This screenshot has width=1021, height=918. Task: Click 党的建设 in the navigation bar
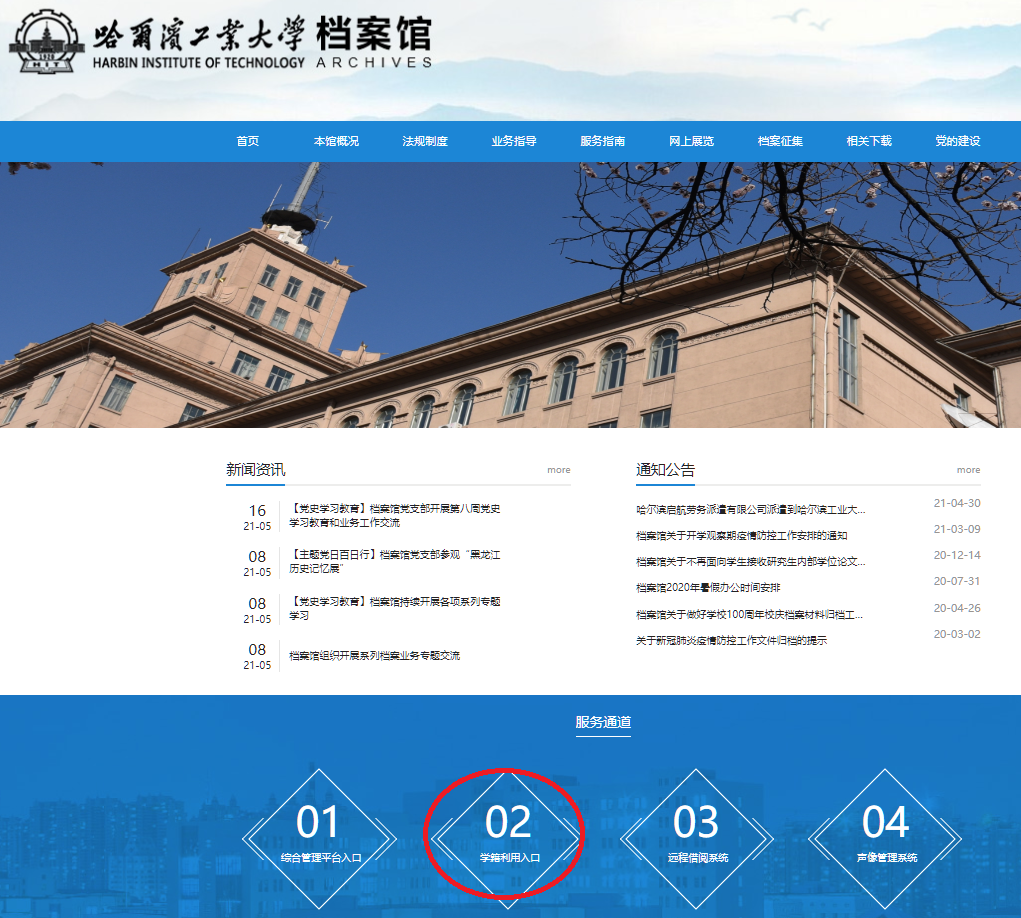[958, 141]
